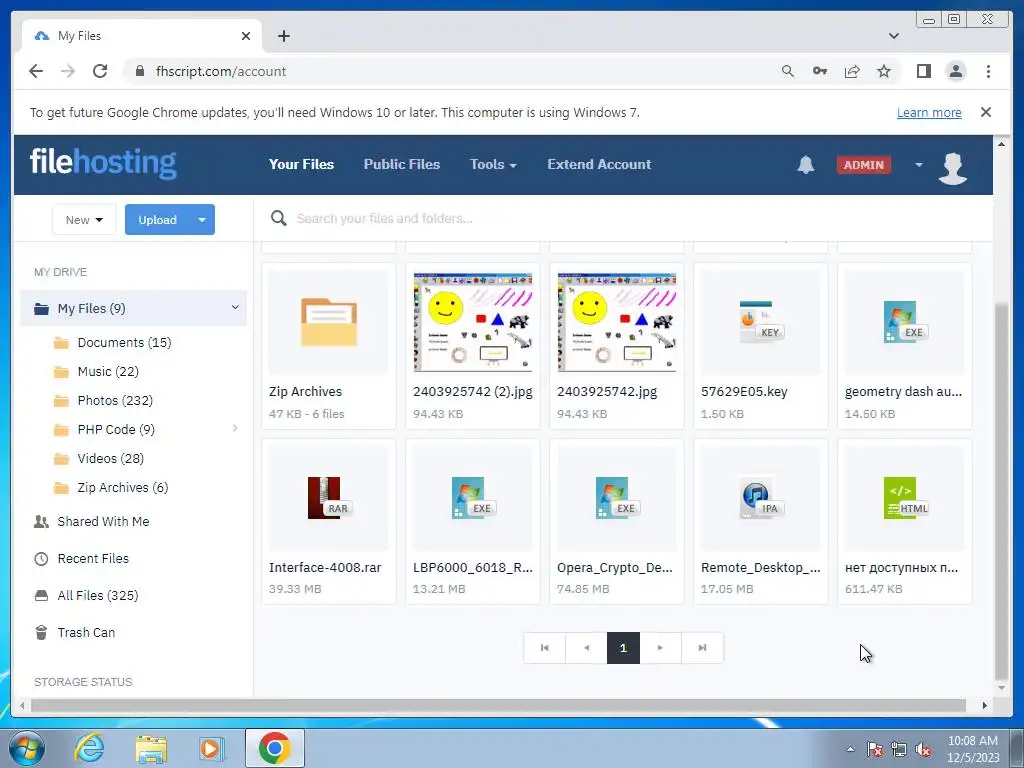Screen dimensions: 1024x768
Task: Select the Remote_Desktop IPA file icon
Action: pos(761,498)
